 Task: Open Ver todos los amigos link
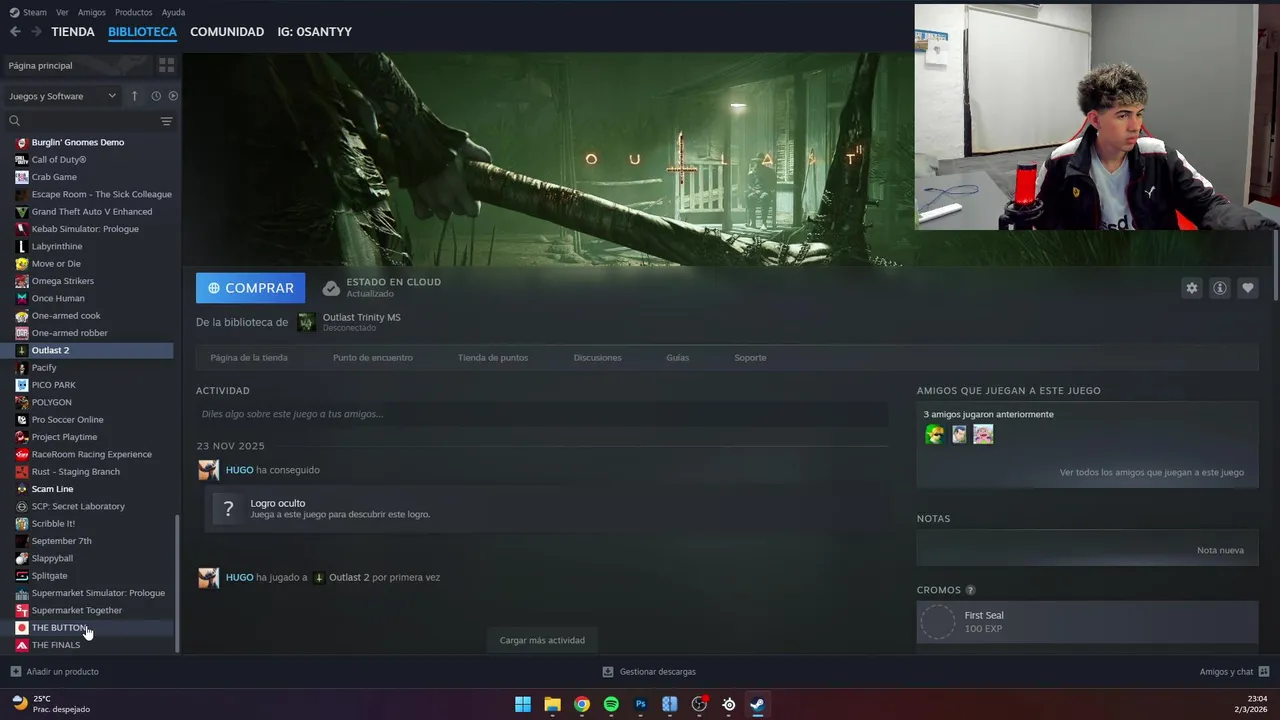pos(1152,473)
